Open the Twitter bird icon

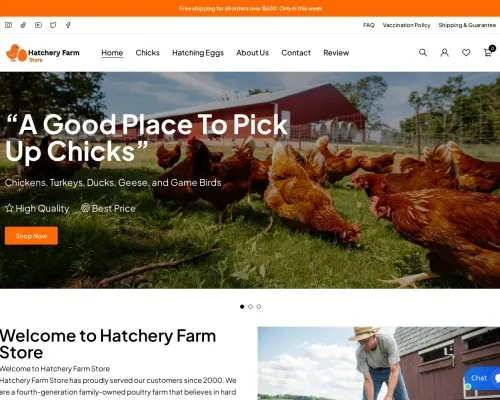tap(53, 25)
